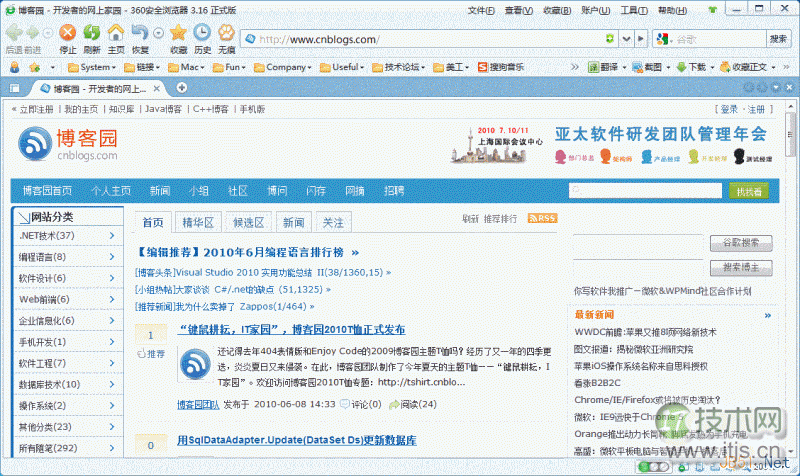Expand the System bookmark folder
Image resolution: width=800 pixels, height=476 pixels.
point(92,67)
